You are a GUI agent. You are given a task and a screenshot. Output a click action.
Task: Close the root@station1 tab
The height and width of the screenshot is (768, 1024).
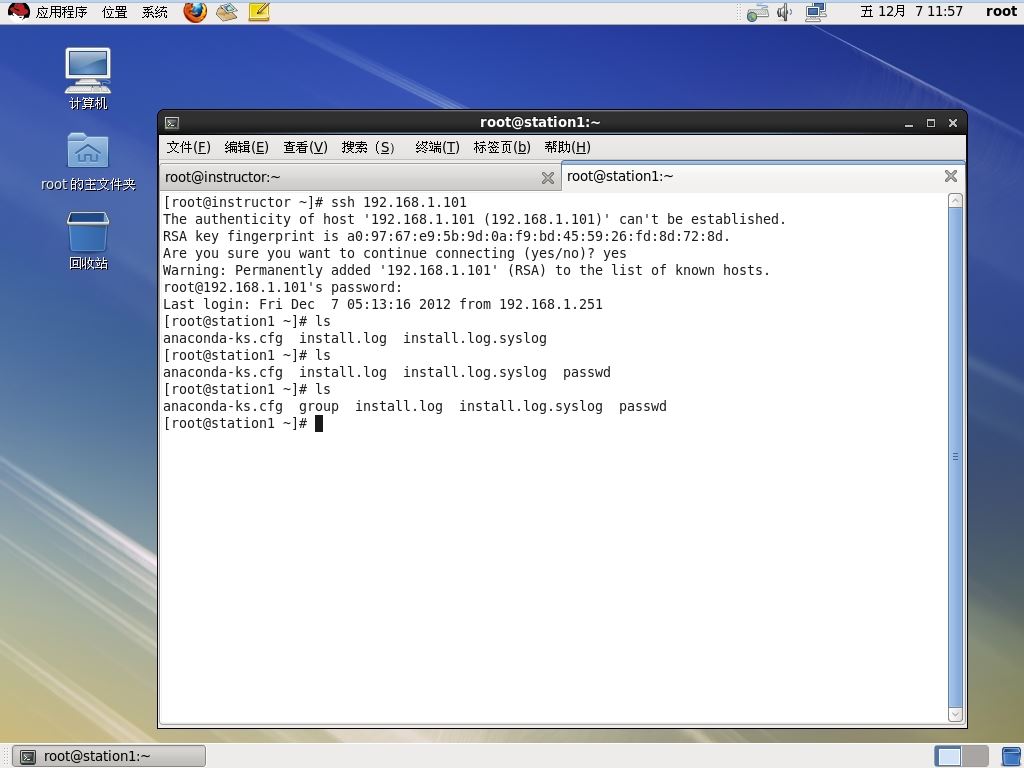[951, 176]
